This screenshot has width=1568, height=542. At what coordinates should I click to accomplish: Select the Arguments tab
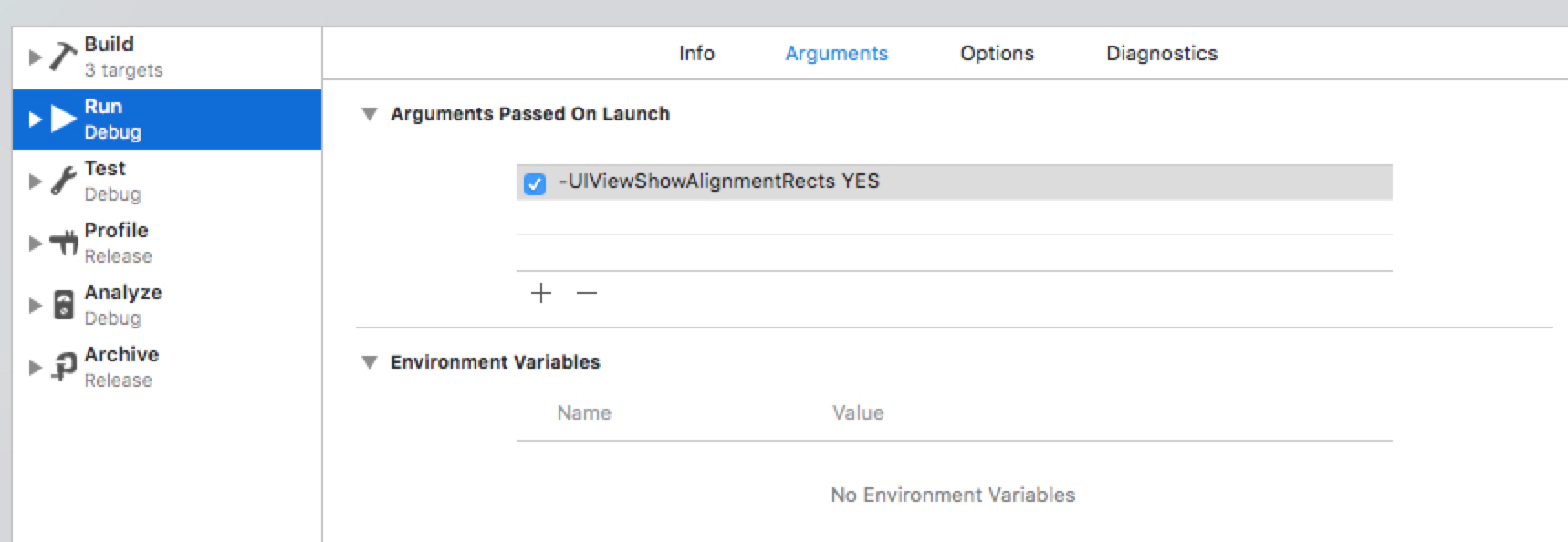pyautogui.click(x=836, y=54)
